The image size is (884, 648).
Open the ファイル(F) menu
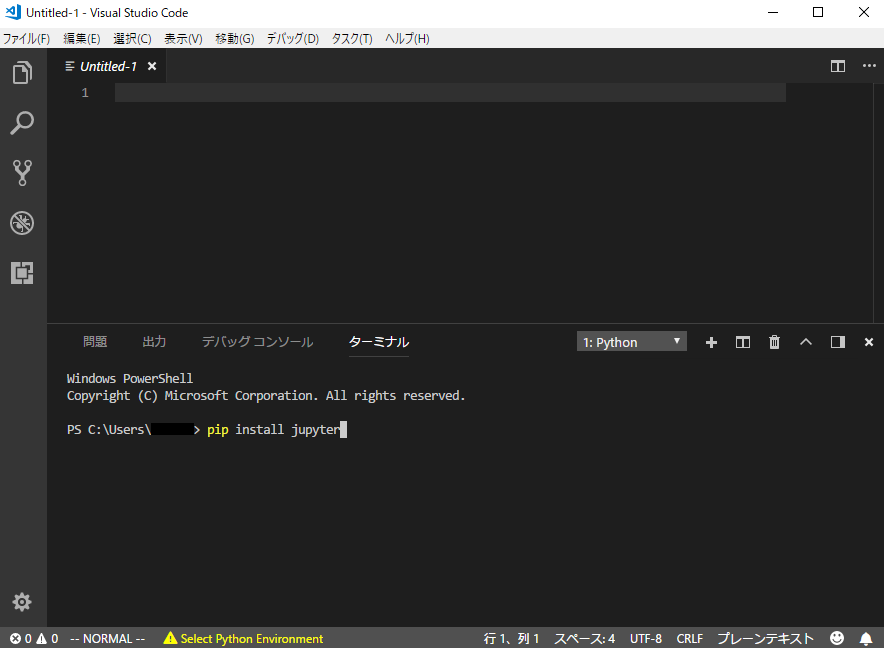tap(26, 38)
